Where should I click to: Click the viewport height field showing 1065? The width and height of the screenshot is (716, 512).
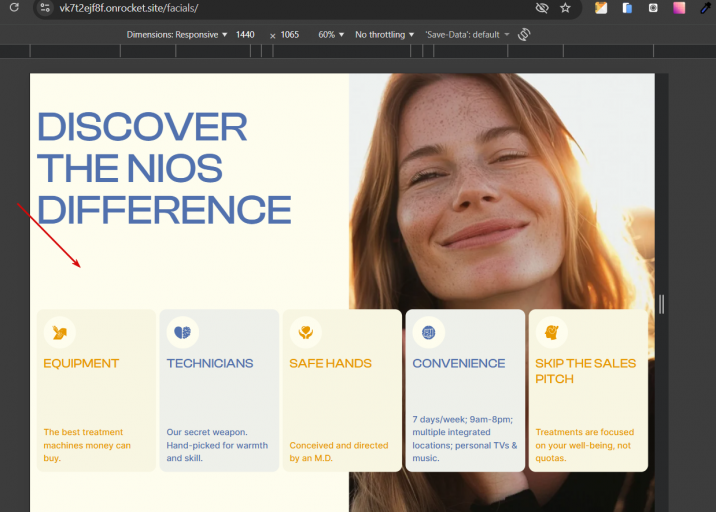click(290, 35)
